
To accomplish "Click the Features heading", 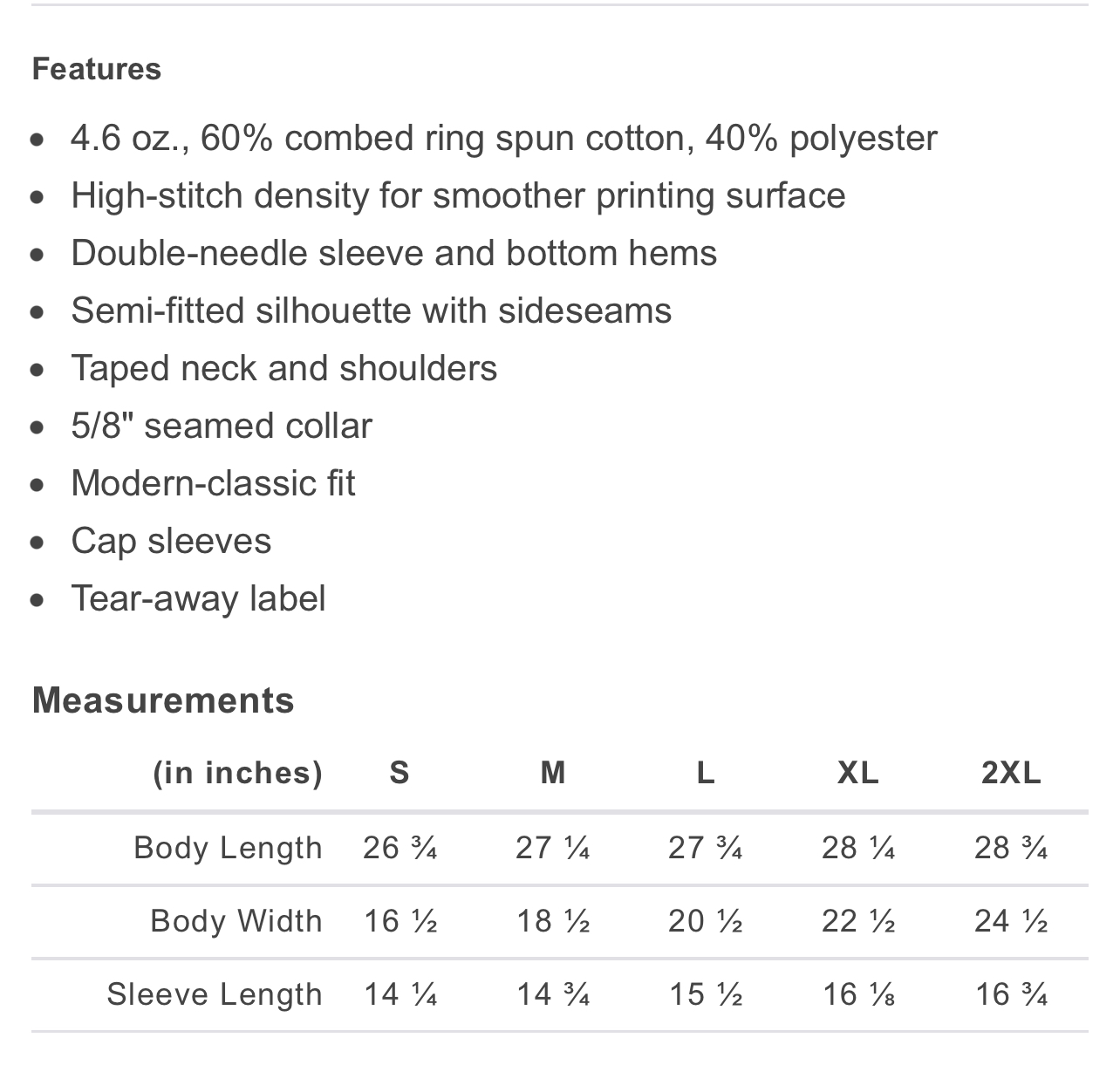I will (97, 69).
